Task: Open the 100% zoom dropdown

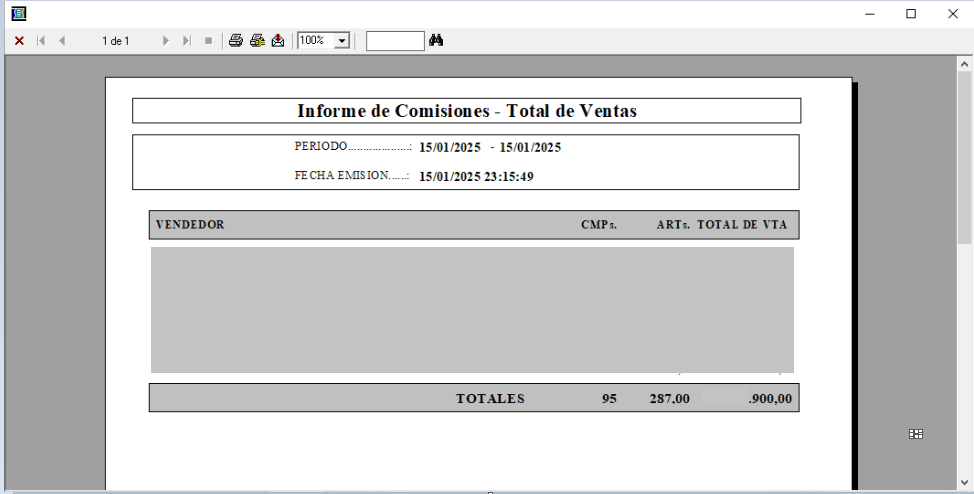Action: click(342, 41)
